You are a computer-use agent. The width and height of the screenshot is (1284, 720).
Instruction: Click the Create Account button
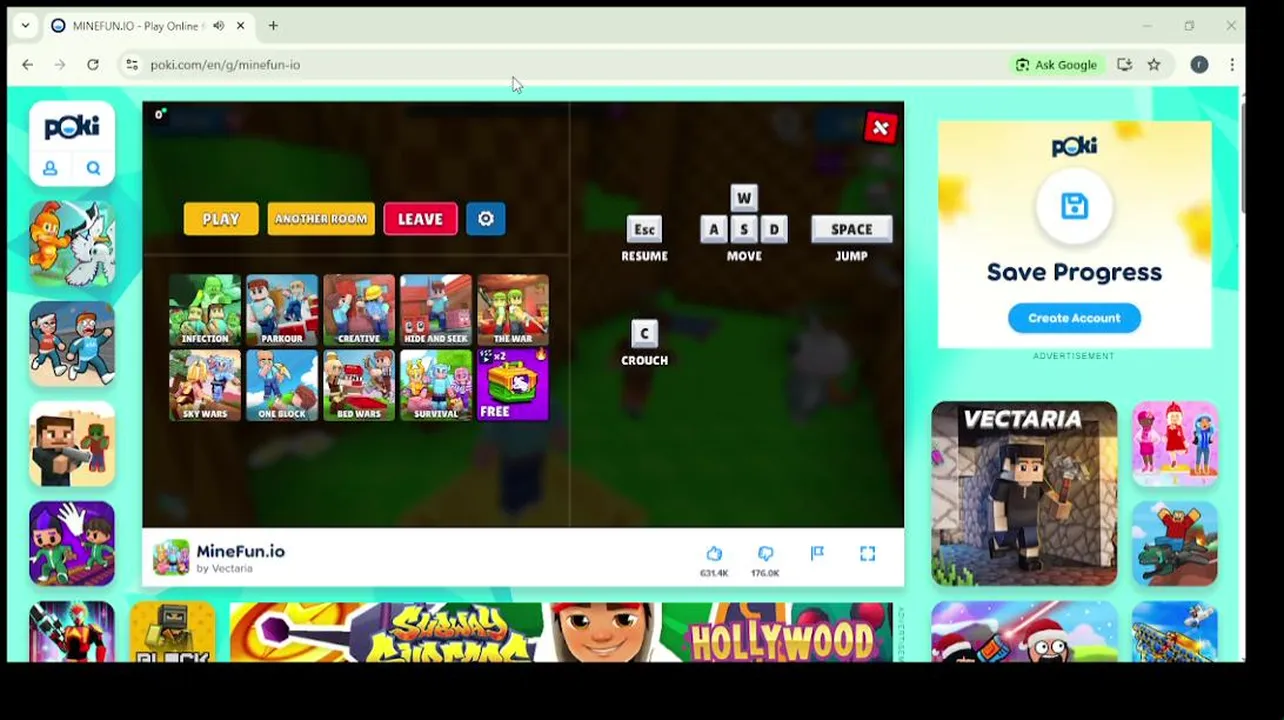pos(1074,318)
